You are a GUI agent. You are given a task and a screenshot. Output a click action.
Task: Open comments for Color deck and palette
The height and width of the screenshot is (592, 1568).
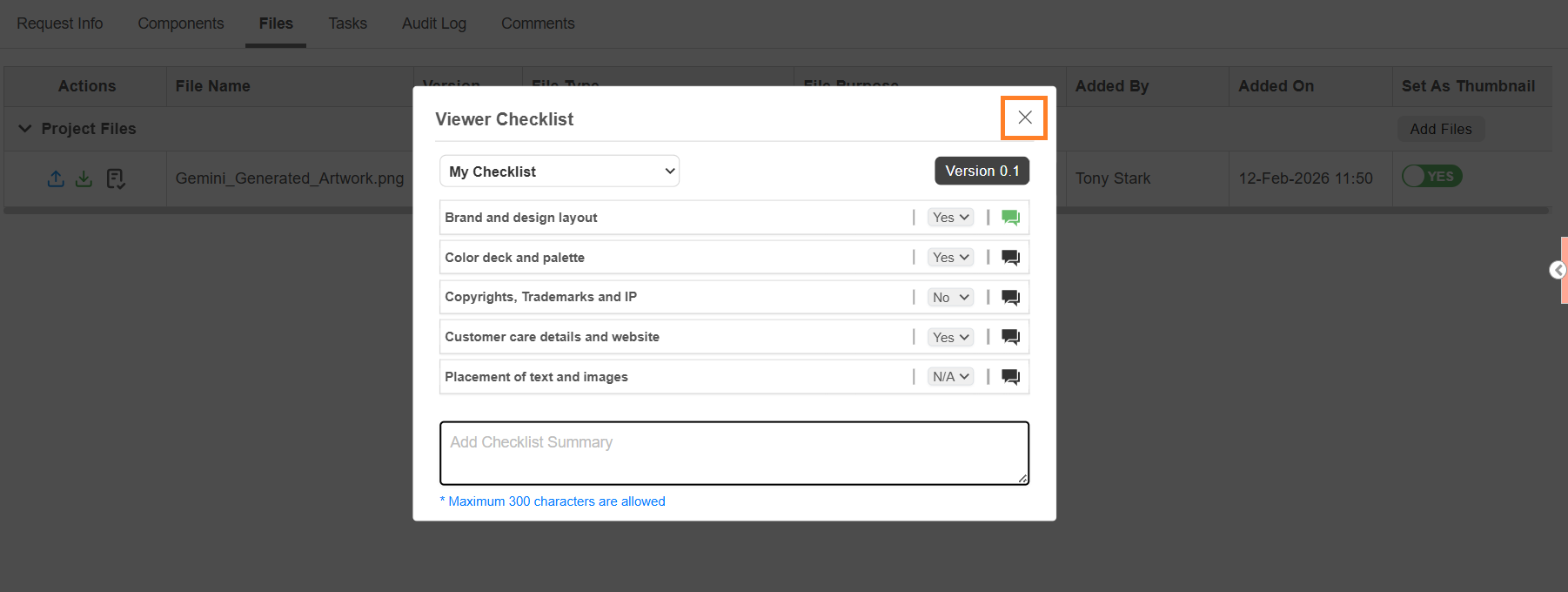pos(1010,258)
